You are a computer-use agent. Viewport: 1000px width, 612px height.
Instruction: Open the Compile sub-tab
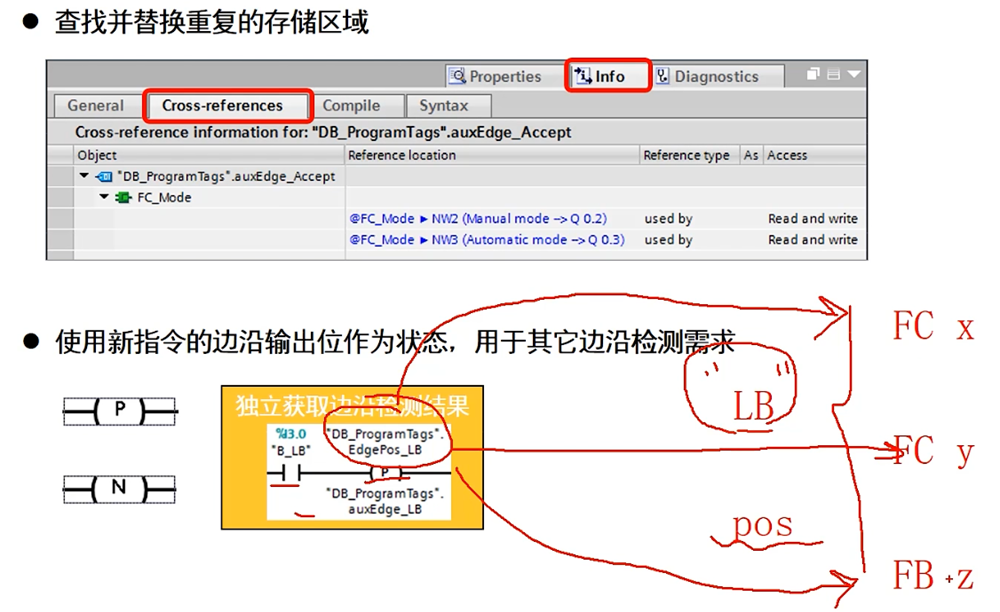click(351, 105)
